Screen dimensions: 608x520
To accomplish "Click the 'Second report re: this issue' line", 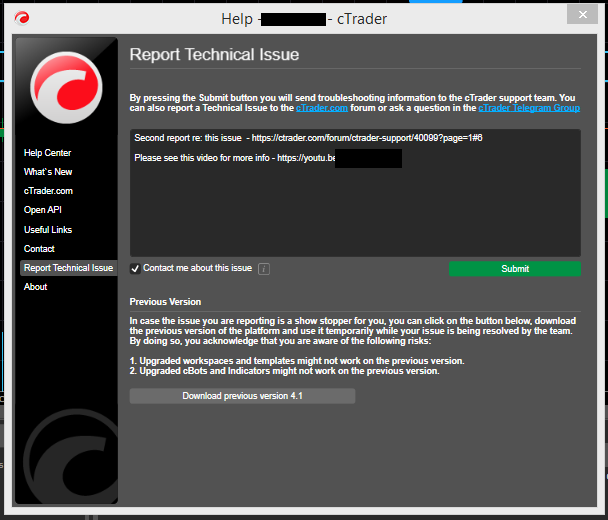I will point(308,138).
